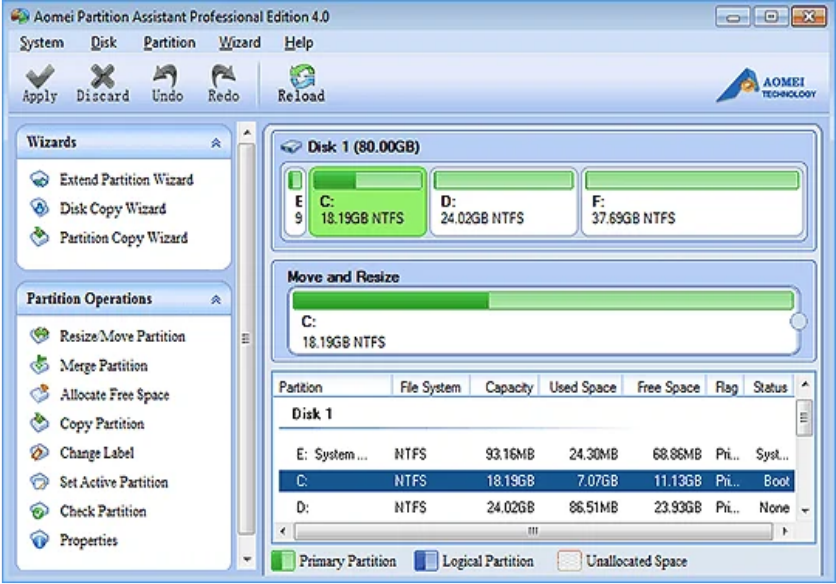Select the C: NTFS 18.19GB table row

point(536,481)
